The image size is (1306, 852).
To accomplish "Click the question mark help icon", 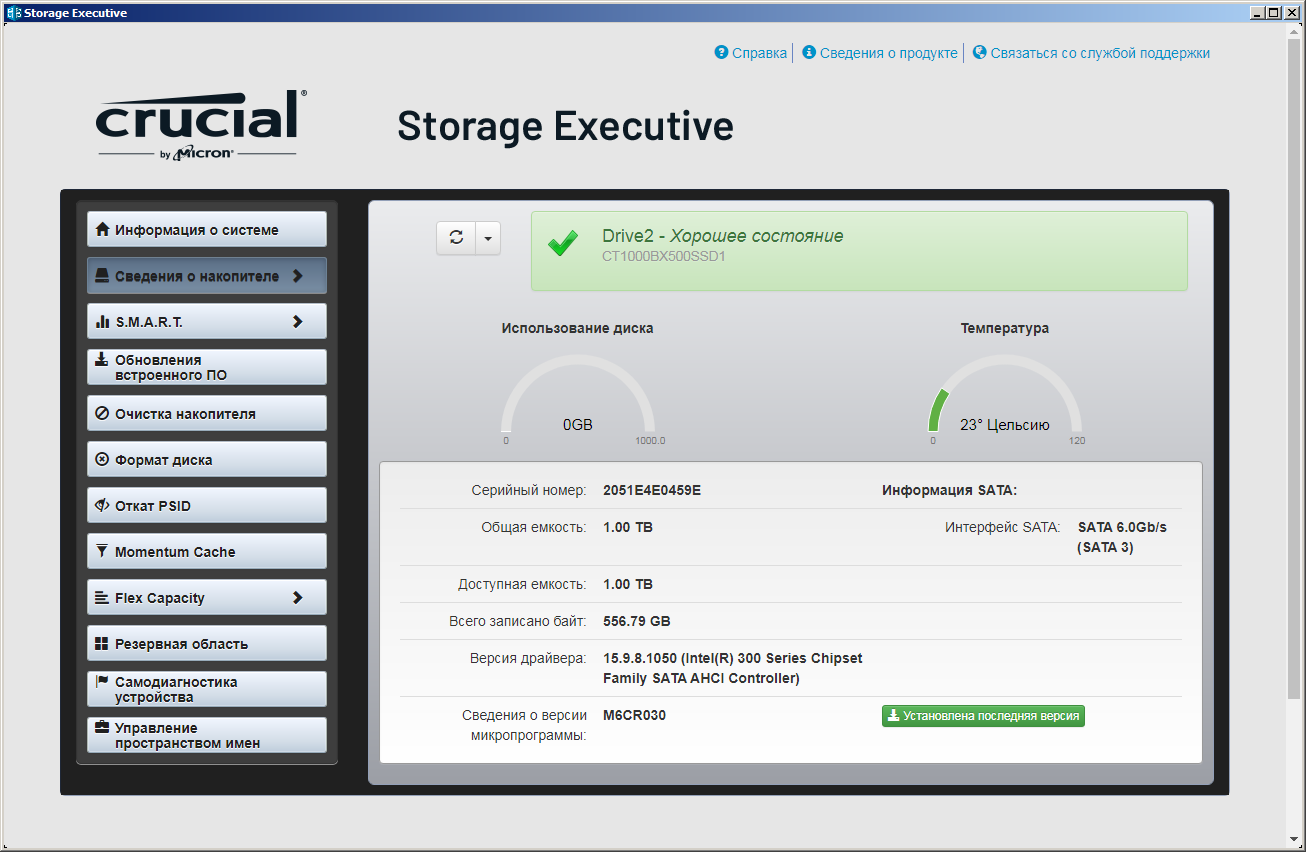I will tap(721, 53).
